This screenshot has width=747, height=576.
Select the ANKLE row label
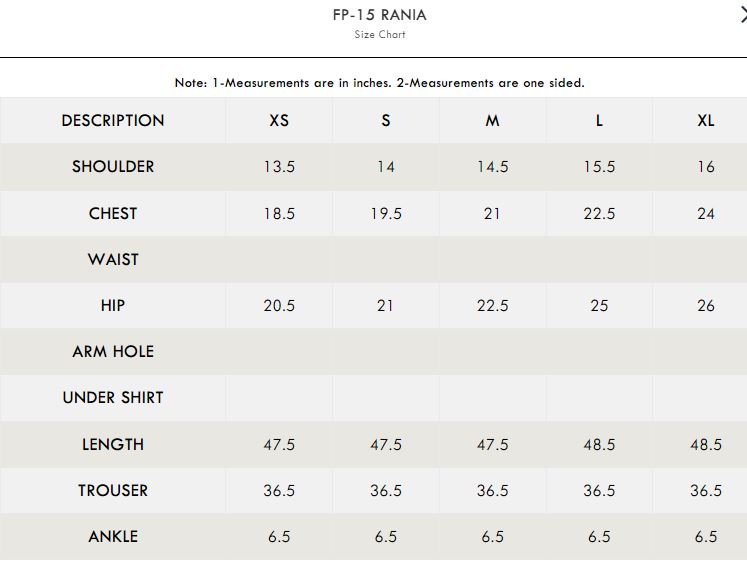[113, 536]
